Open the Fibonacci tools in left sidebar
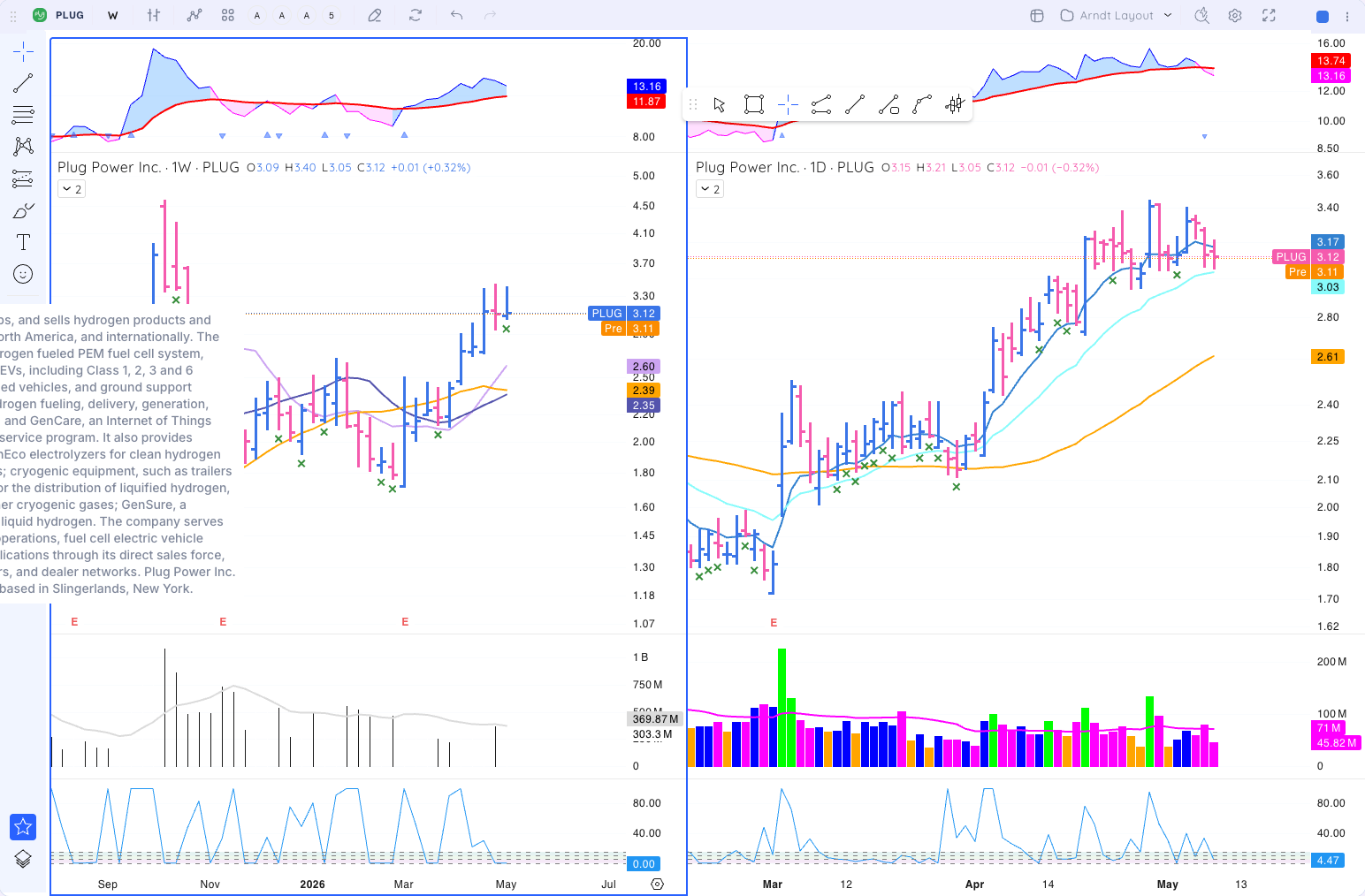 [23, 115]
